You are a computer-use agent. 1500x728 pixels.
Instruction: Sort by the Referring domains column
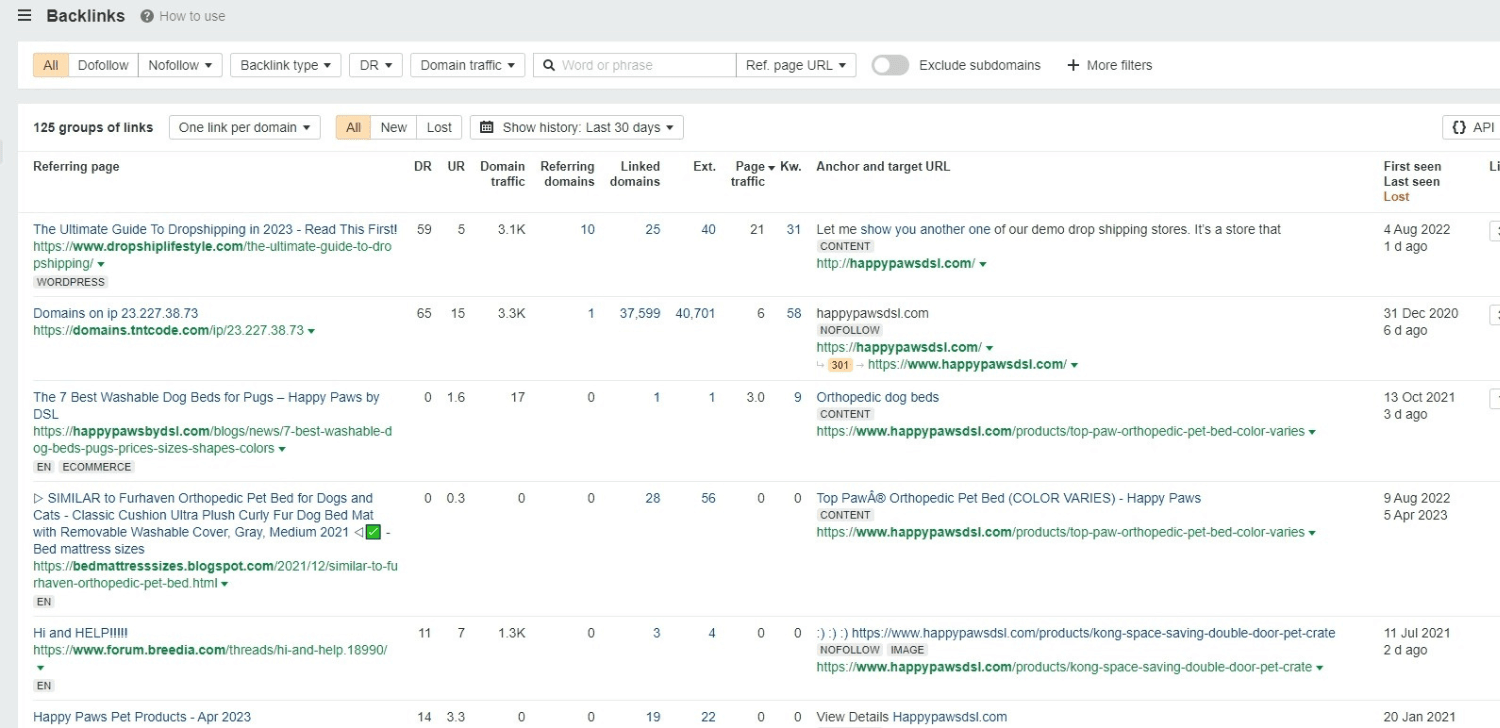[567, 174]
